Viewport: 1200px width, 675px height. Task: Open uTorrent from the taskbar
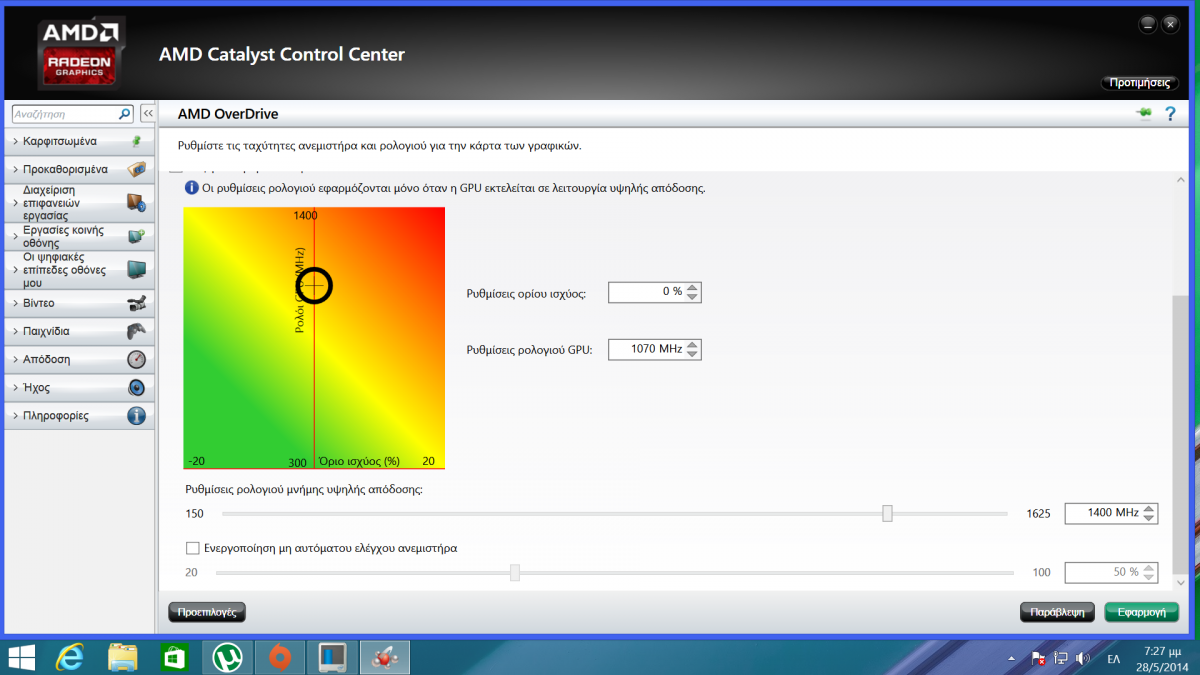point(228,657)
